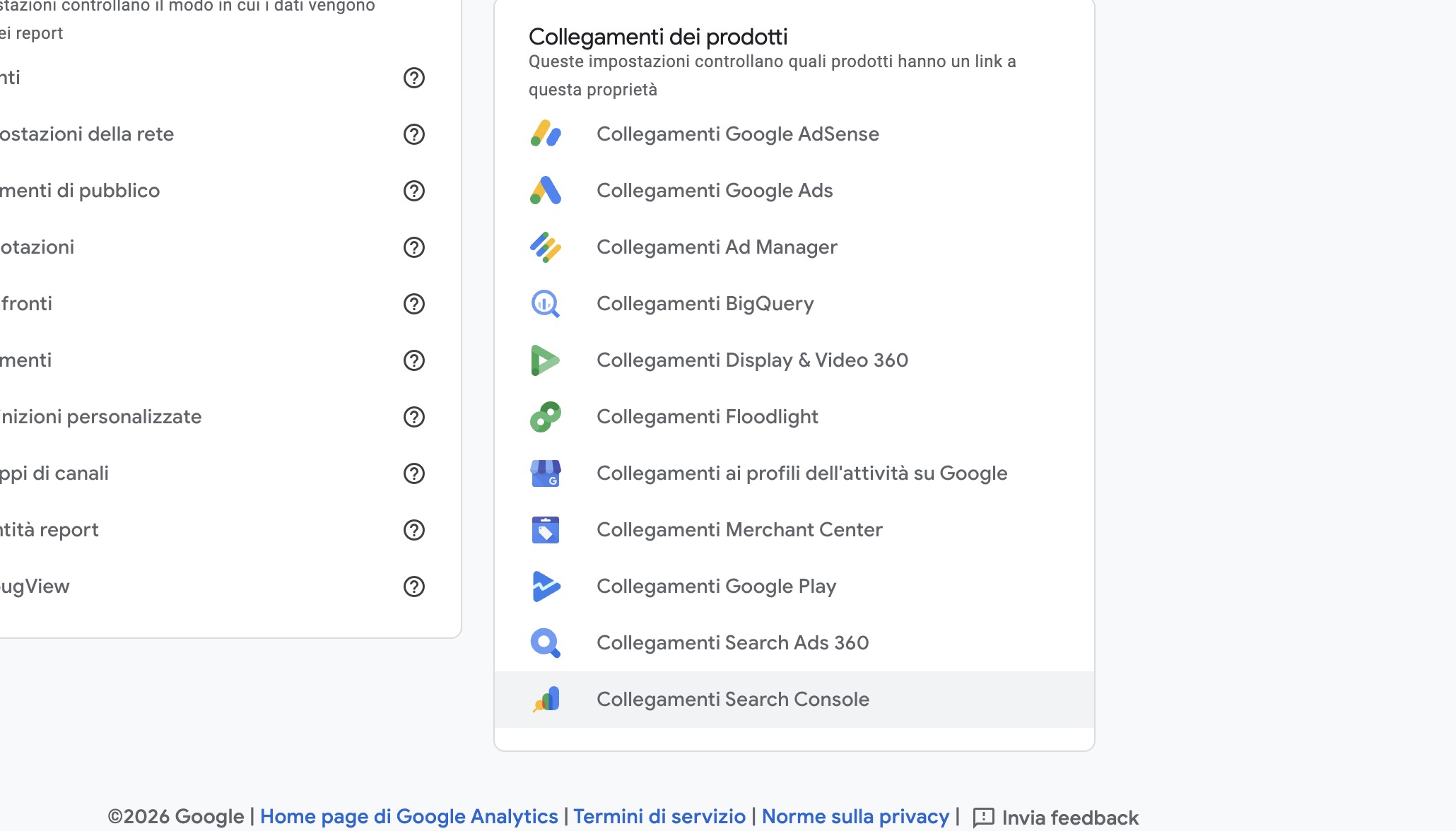This screenshot has width=1456, height=831.
Task: Click the Google Ads logo icon
Action: pos(546,190)
